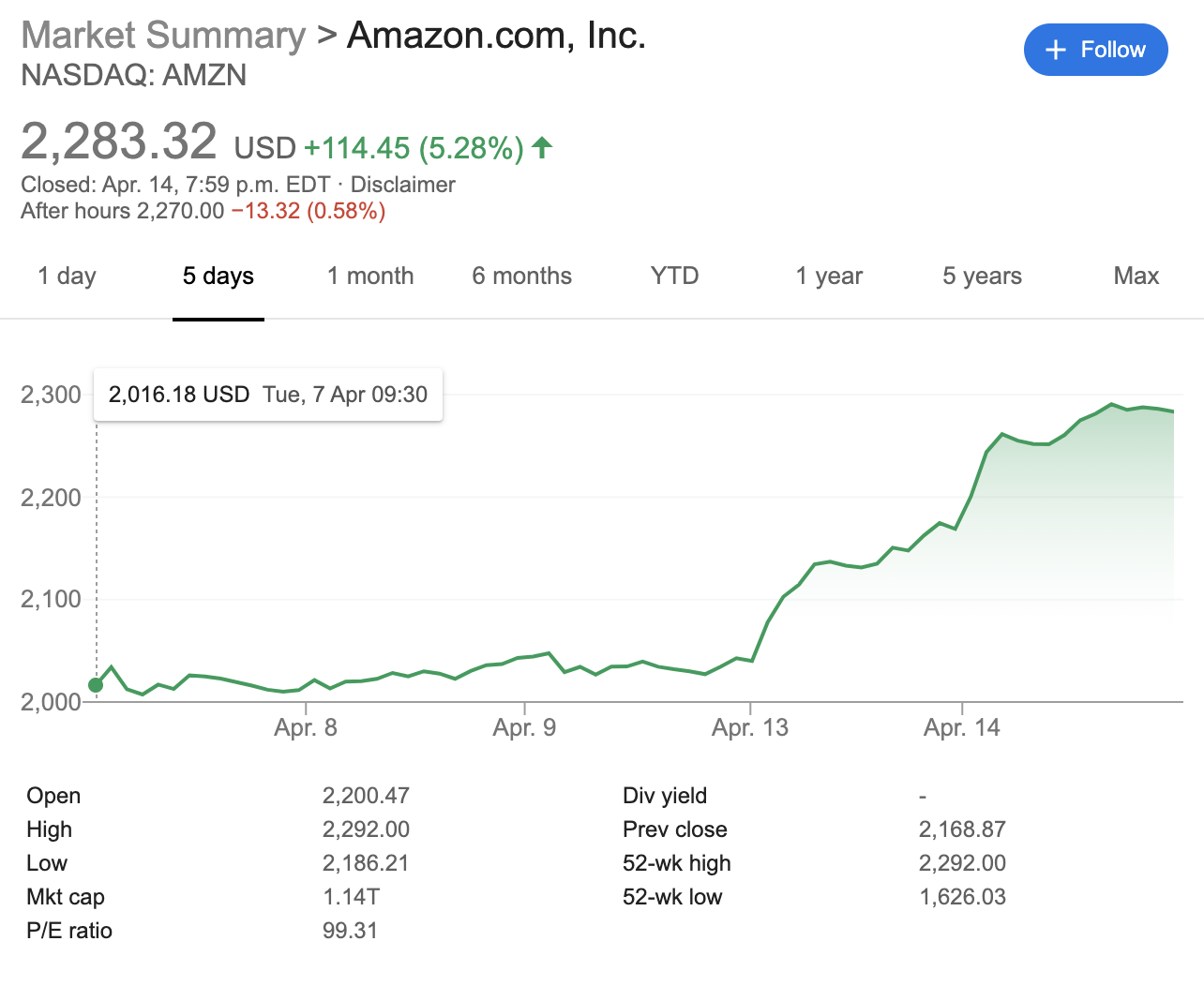Click the Apr. 8 date label
The height and width of the screenshot is (986, 1204).
tap(306, 727)
